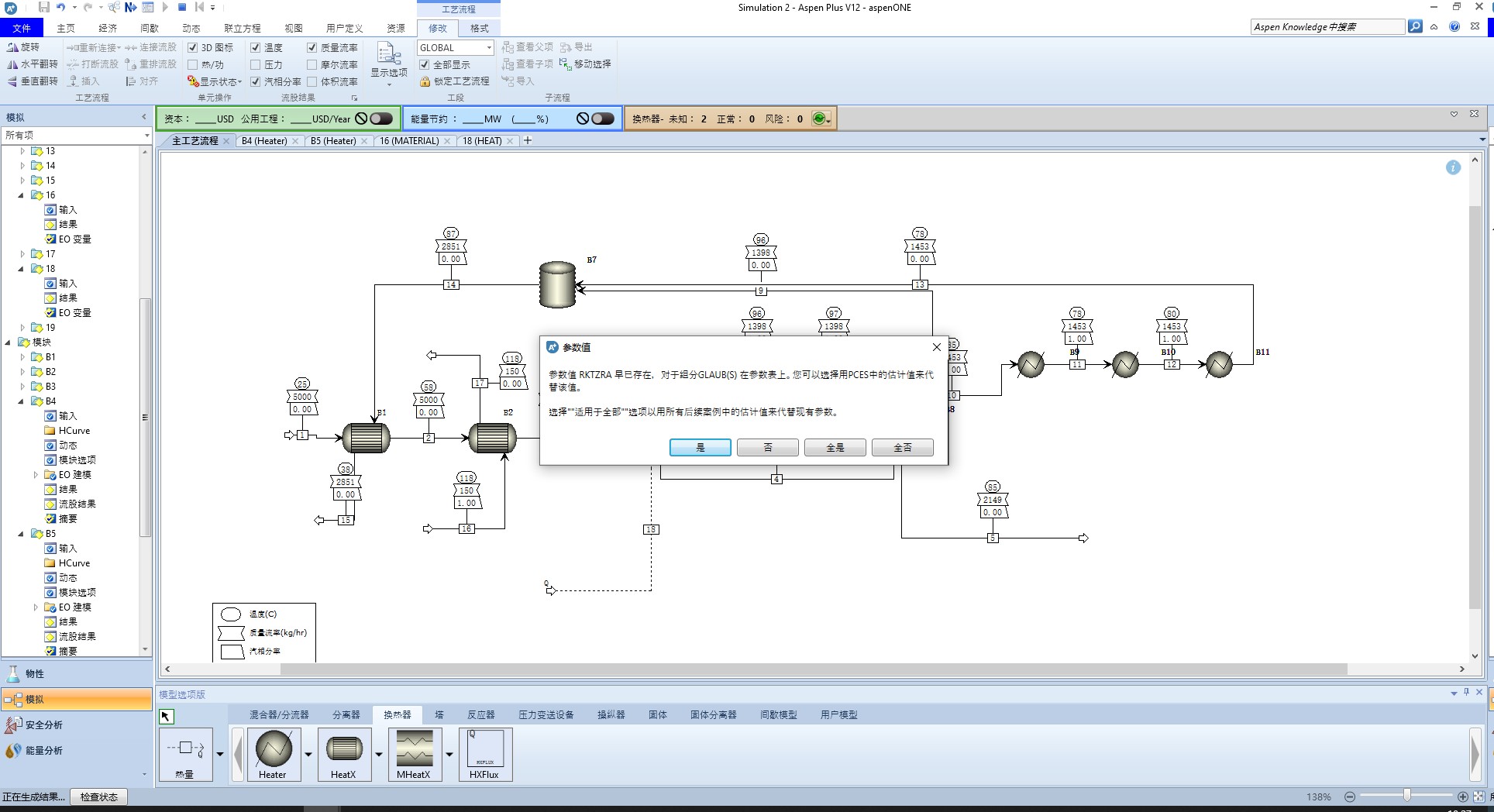Toggle 热/功 checkbox
Viewport: 1494px width, 812px height.
193,64
